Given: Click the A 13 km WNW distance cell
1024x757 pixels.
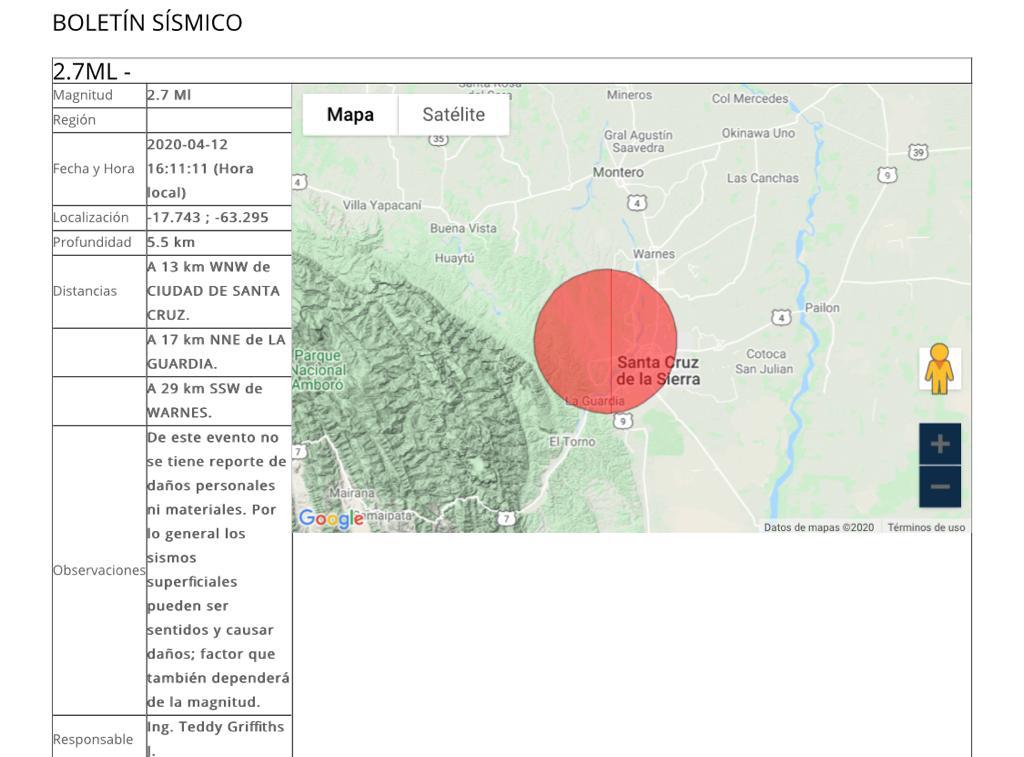Looking at the screenshot, I should (219, 291).
